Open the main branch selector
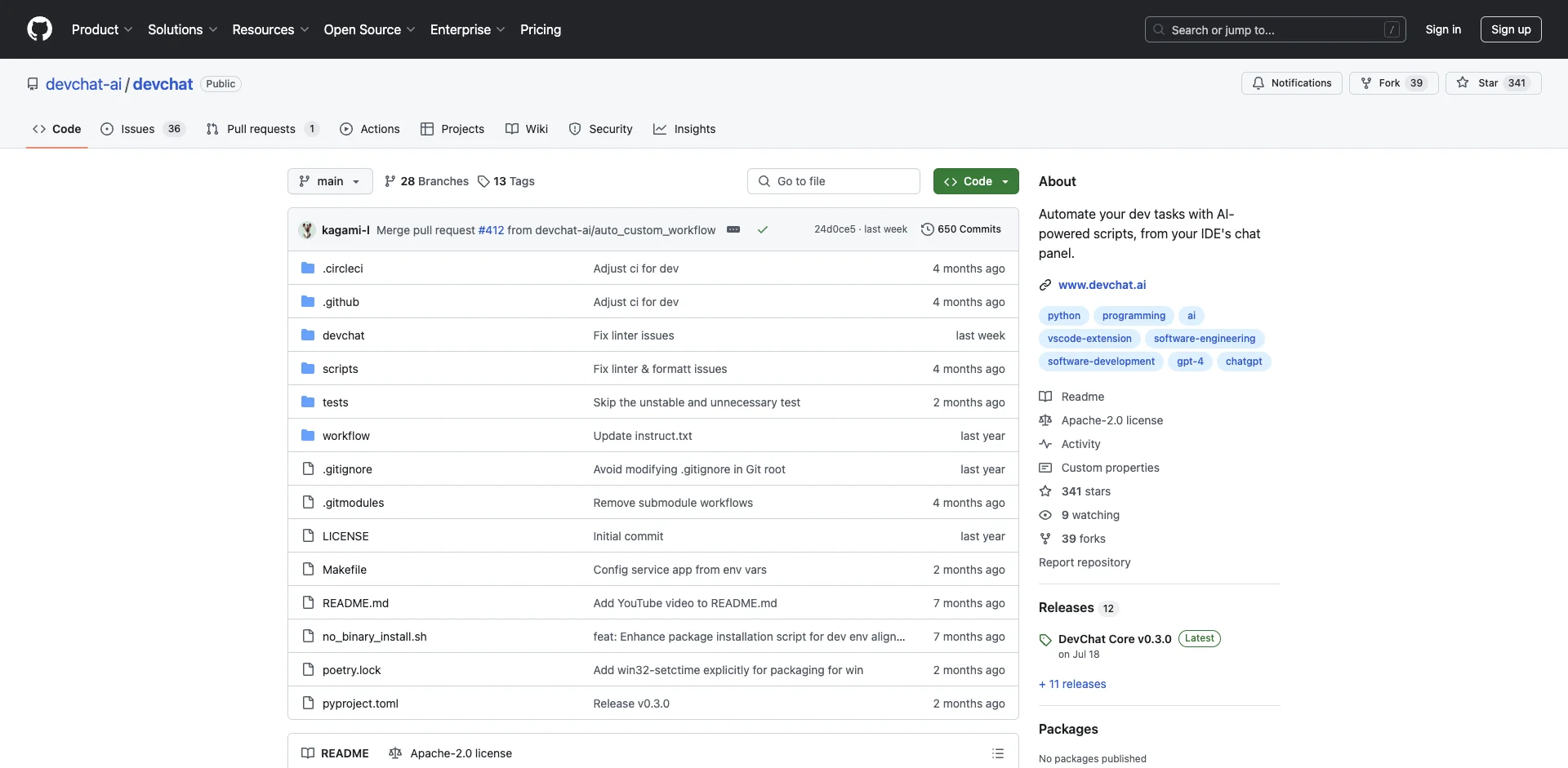Screen dimensions: 1568x768 pyautogui.click(x=330, y=181)
